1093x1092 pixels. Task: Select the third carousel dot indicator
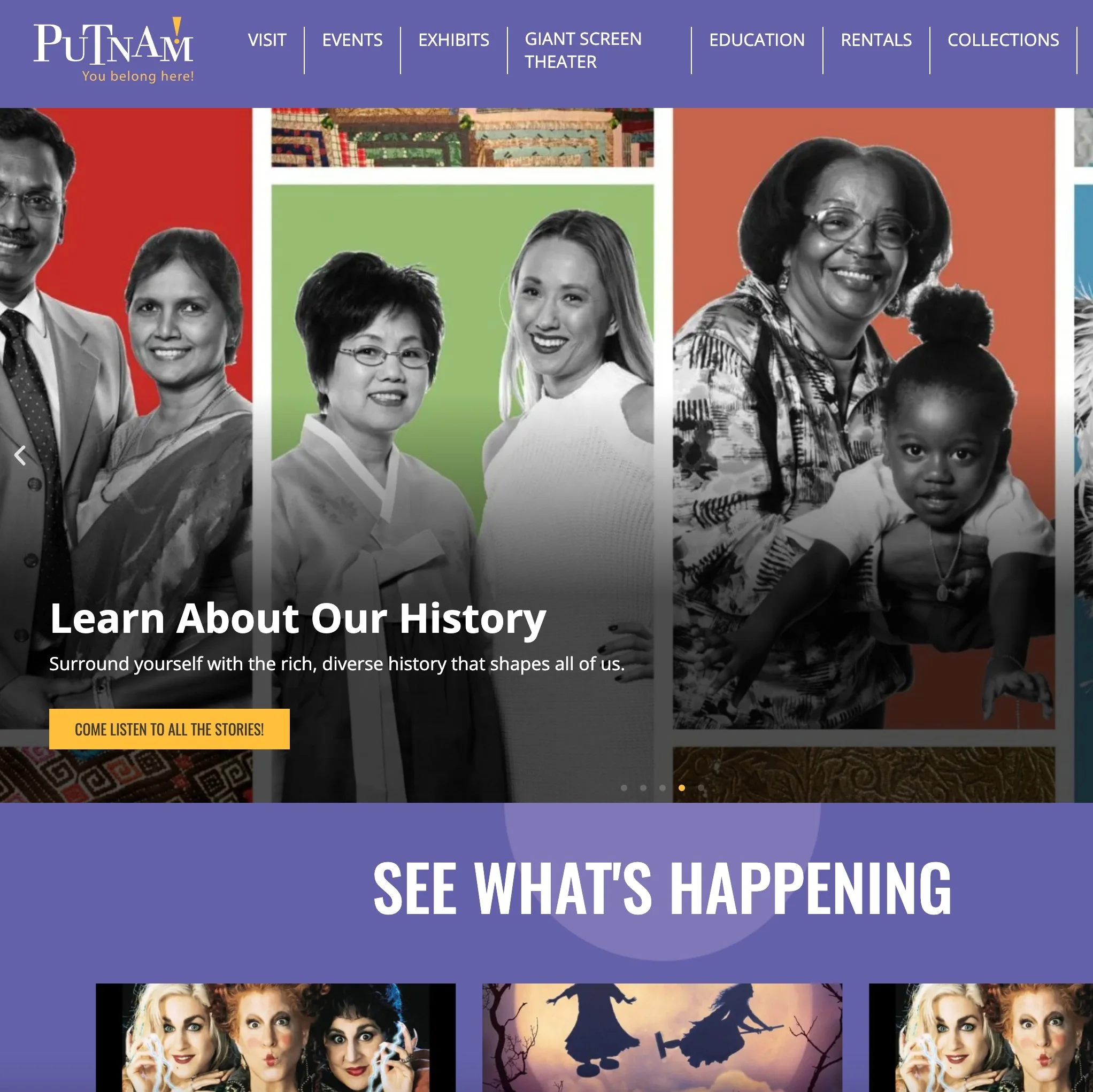point(663,788)
